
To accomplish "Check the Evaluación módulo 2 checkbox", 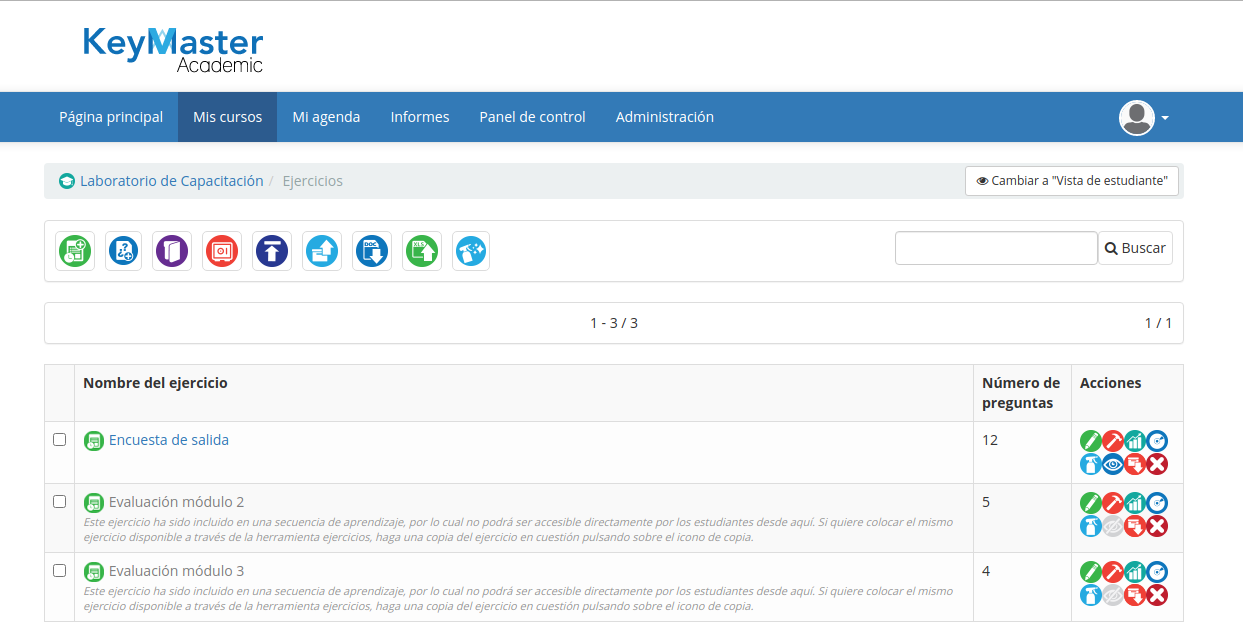I will [x=59, y=502].
